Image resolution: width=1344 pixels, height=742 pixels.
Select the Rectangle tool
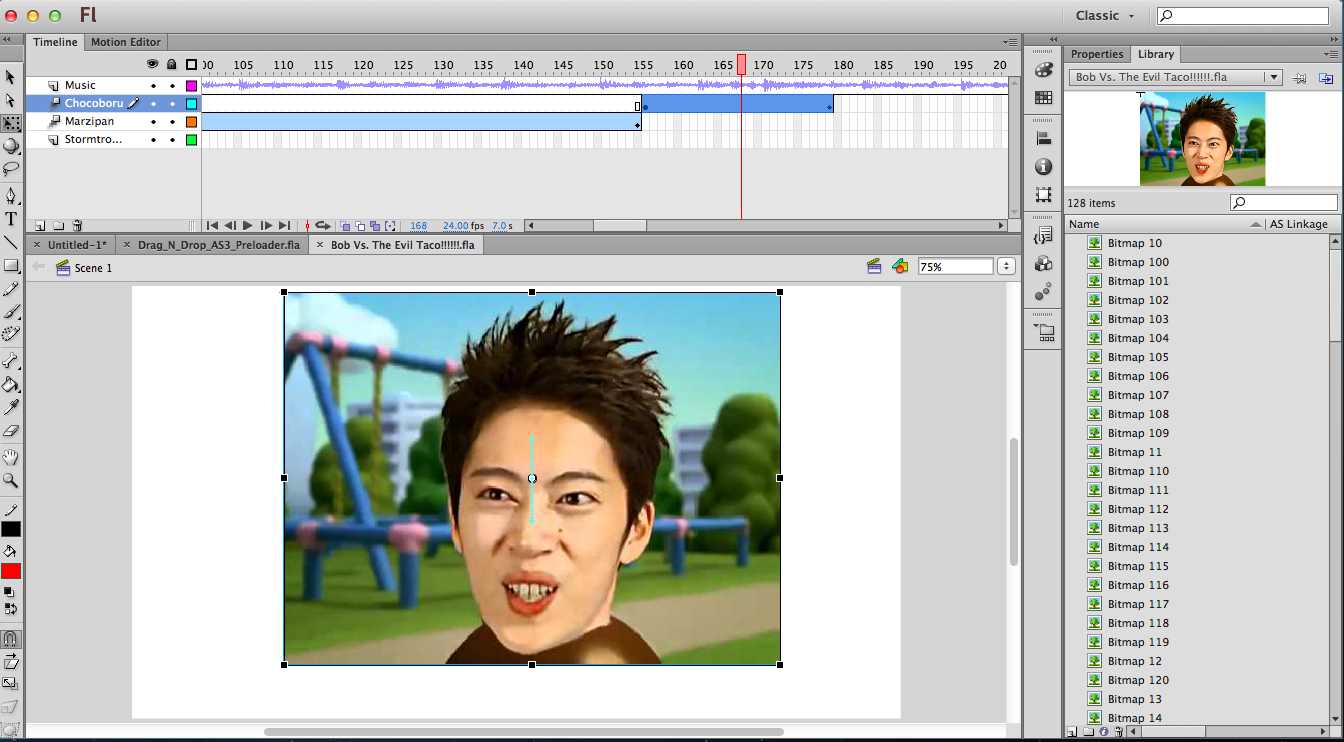coord(11,266)
